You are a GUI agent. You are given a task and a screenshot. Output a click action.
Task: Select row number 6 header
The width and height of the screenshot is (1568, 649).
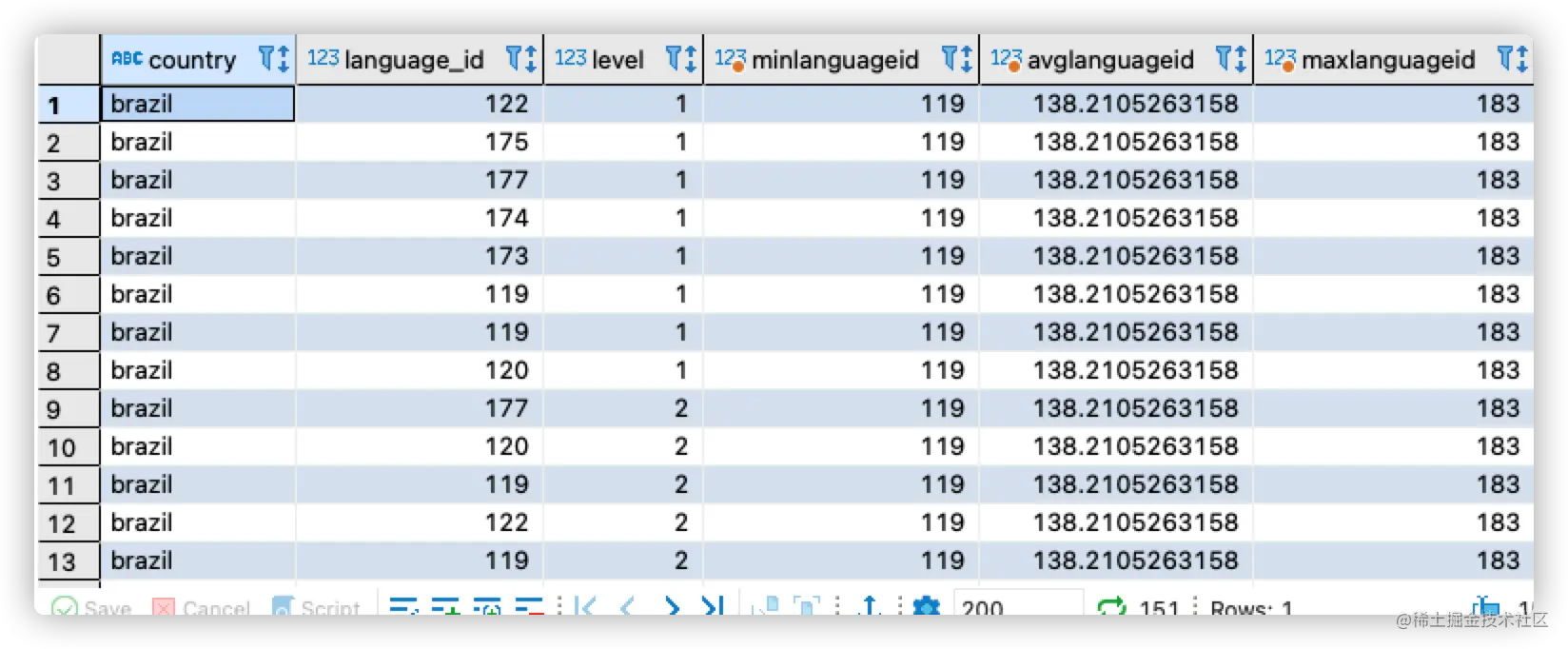click(x=69, y=294)
